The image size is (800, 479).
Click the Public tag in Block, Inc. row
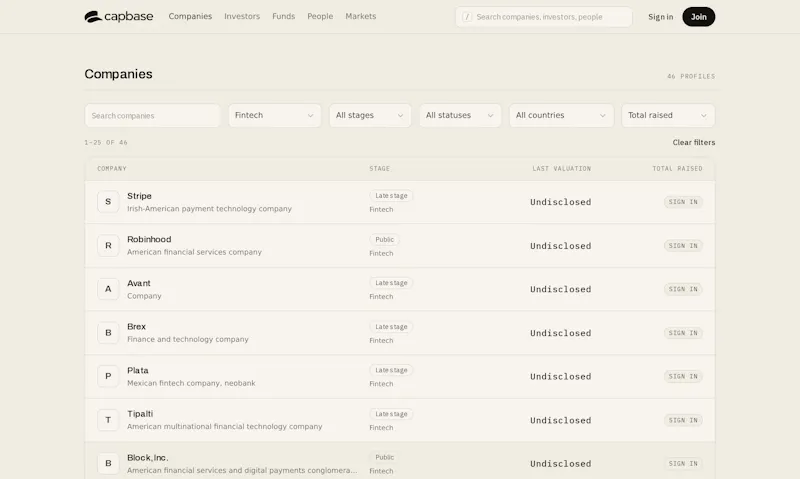[x=385, y=458]
